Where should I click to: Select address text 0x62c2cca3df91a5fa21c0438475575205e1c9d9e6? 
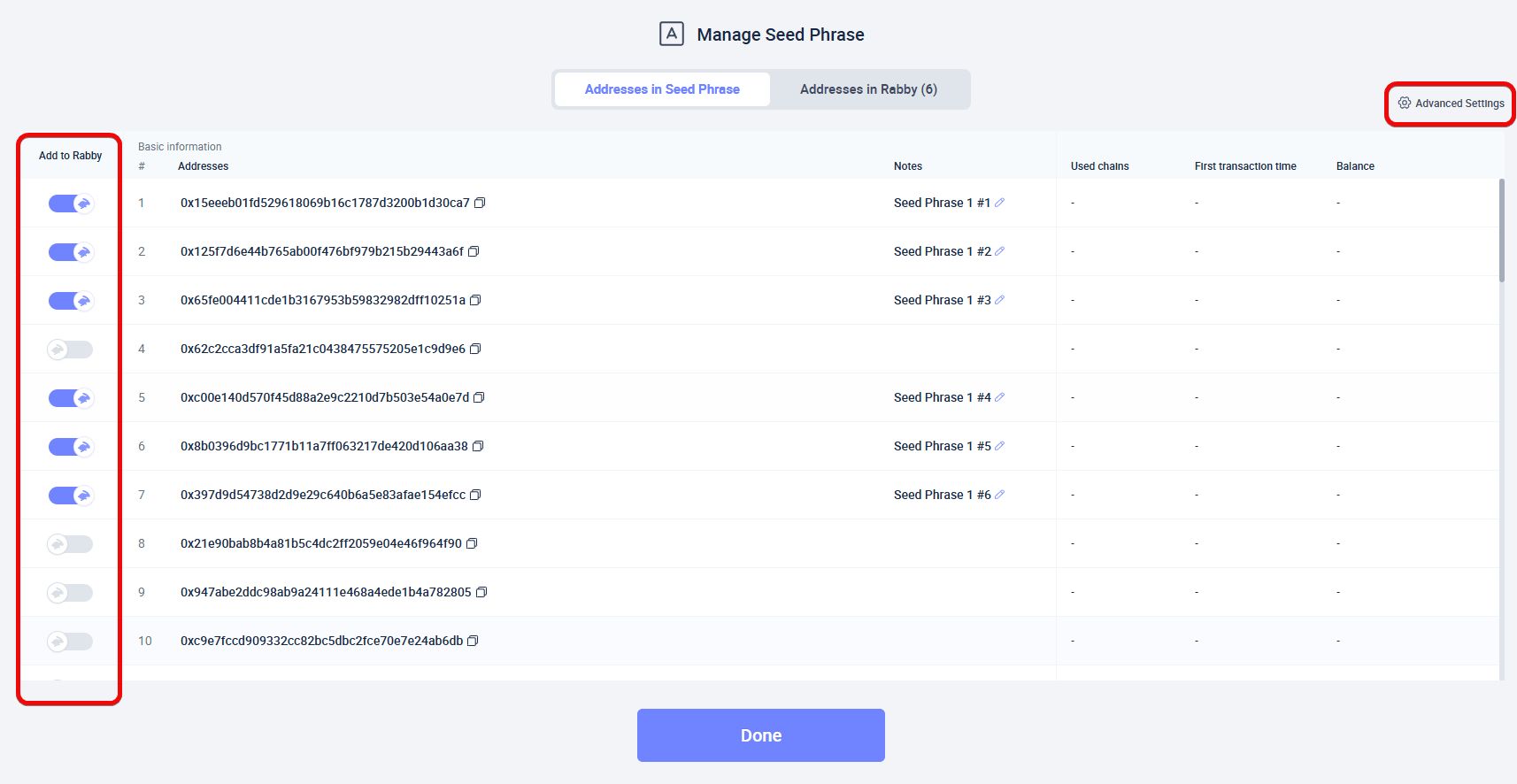point(323,349)
